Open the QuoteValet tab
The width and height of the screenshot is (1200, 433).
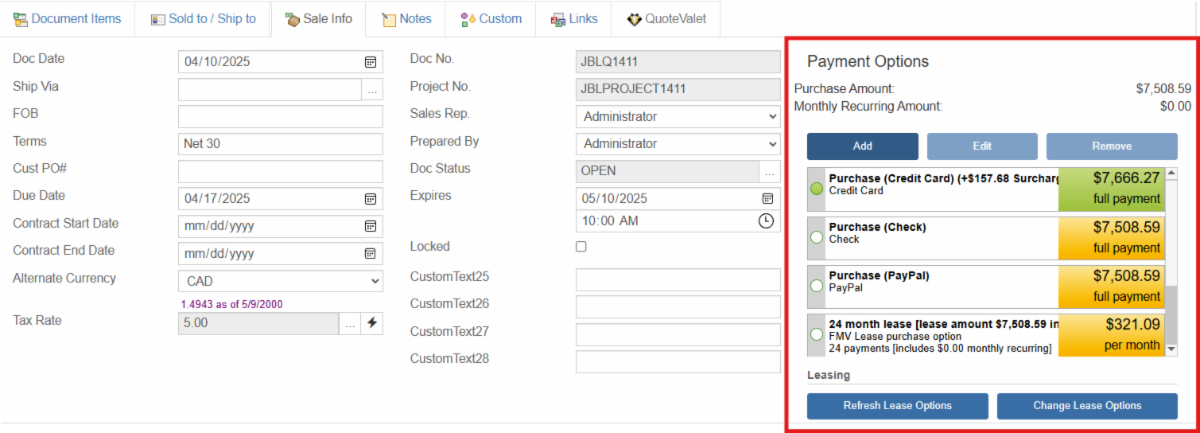(x=666, y=19)
